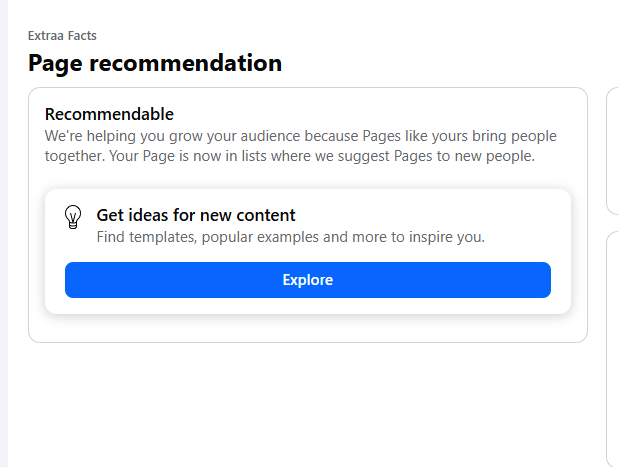Click the gray sidebar strip on the left edge
Viewport: 618px width, 467px height.
(x=3, y=250)
